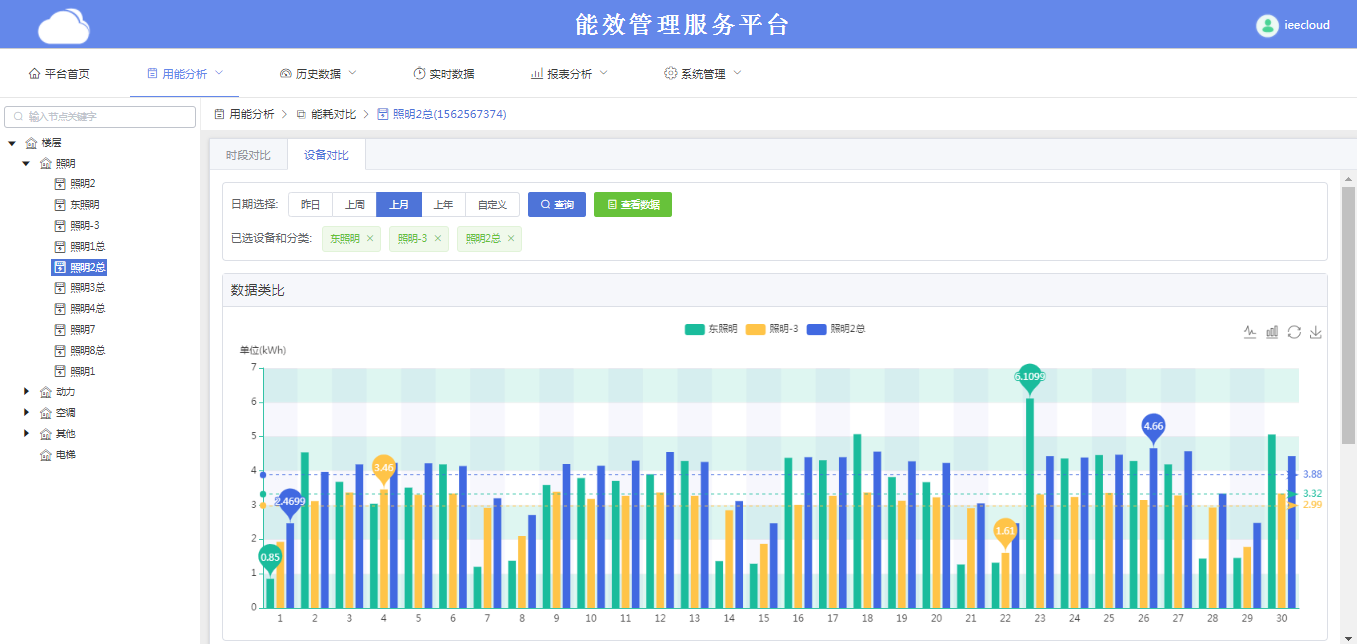Image resolution: width=1357 pixels, height=644 pixels.
Task: Download chart as image icon
Action: (x=1316, y=332)
